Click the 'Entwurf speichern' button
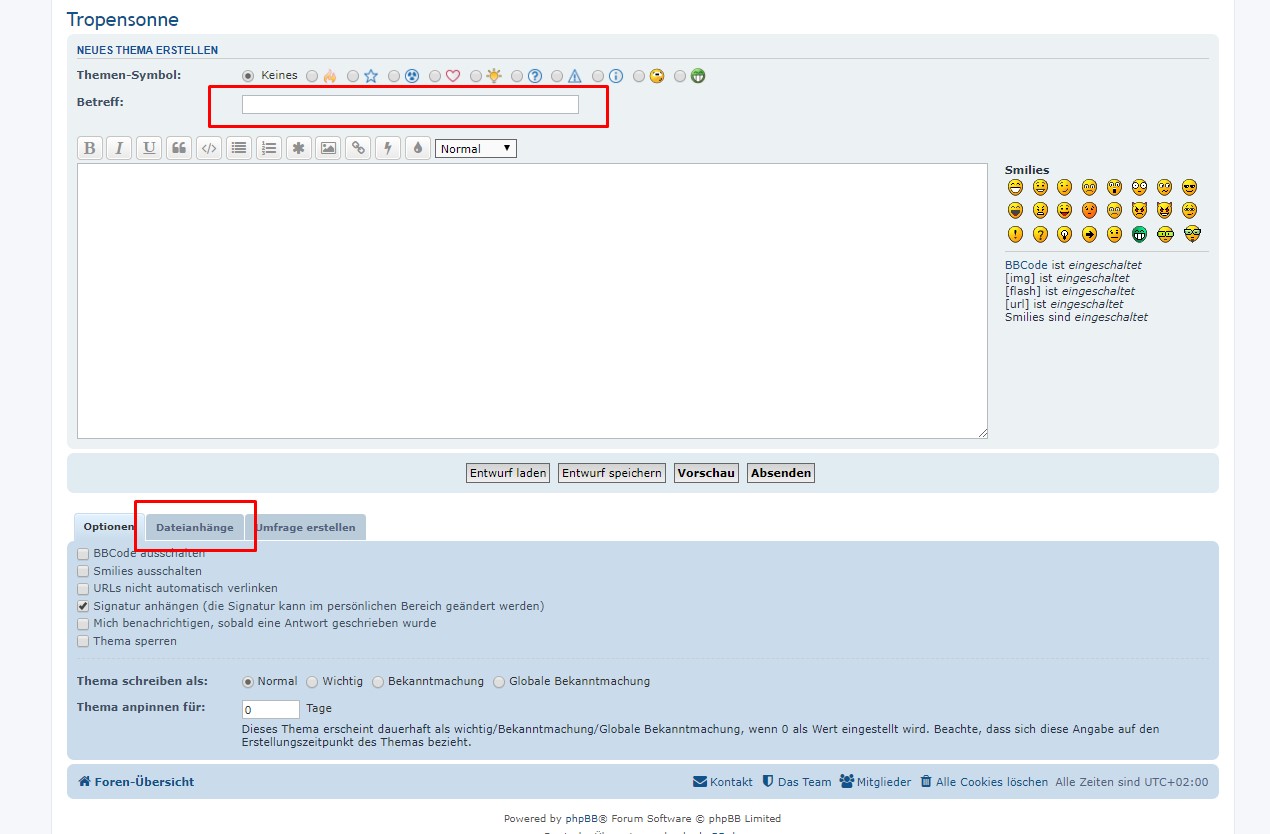Image resolution: width=1270 pixels, height=834 pixels. pyautogui.click(x=612, y=473)
